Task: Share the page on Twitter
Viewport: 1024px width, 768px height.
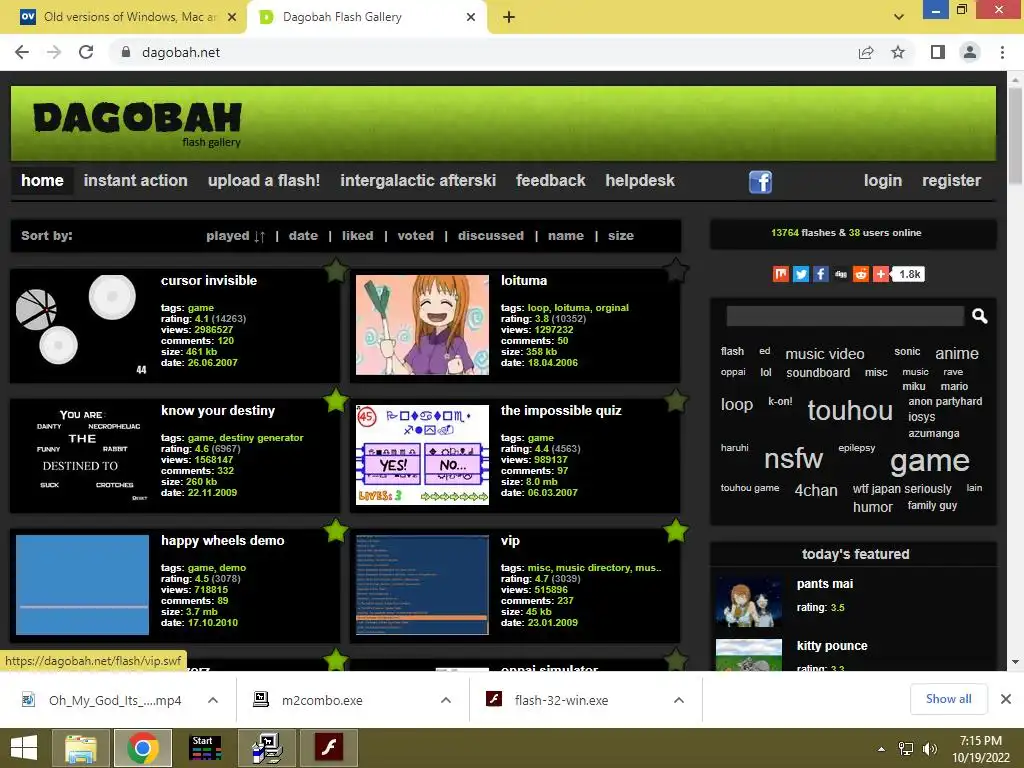Action: tap(801, 274)
